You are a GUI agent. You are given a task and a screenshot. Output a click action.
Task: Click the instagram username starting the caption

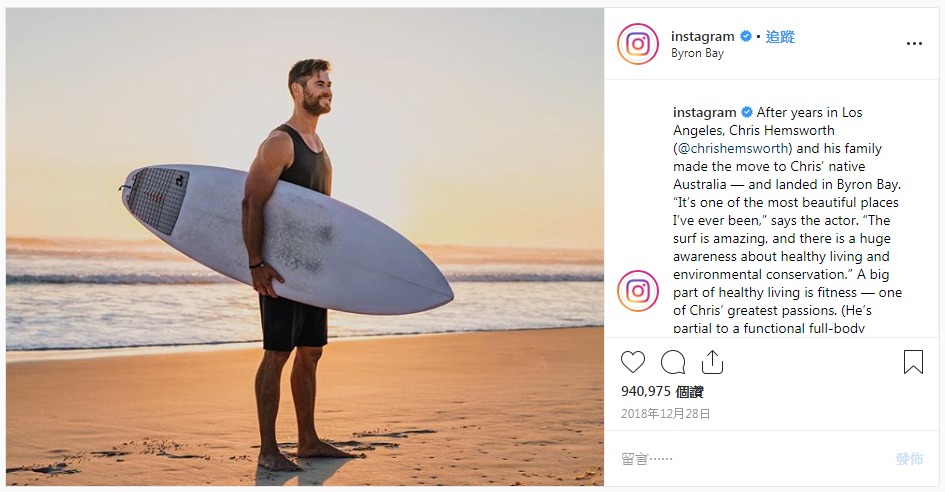(704, 113)
